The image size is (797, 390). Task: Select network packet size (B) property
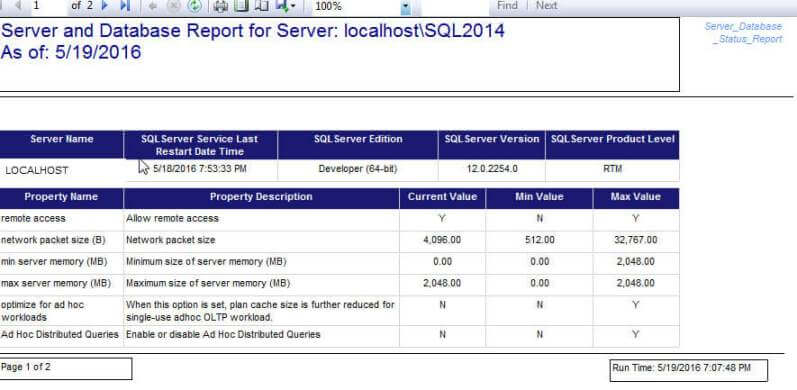pyautogui.click(x=53, y=240)
